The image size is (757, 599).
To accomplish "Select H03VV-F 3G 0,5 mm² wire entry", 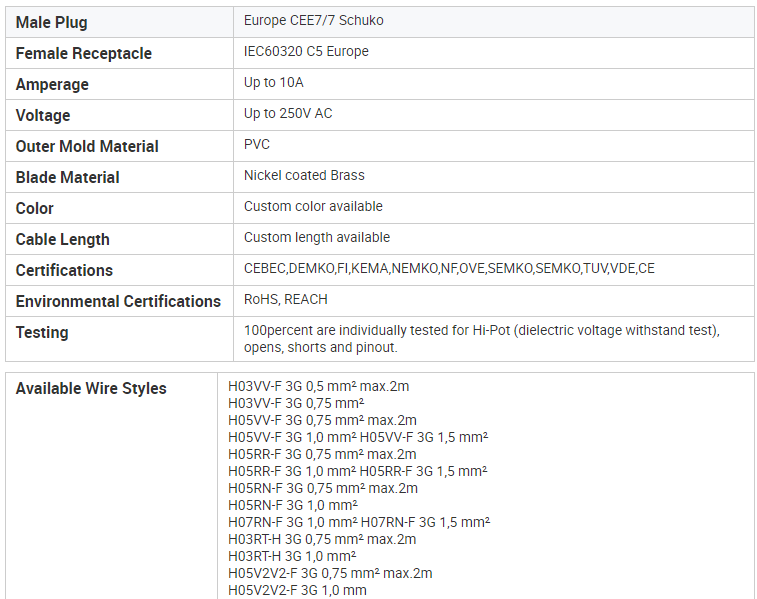I will (x=318, y=387).
